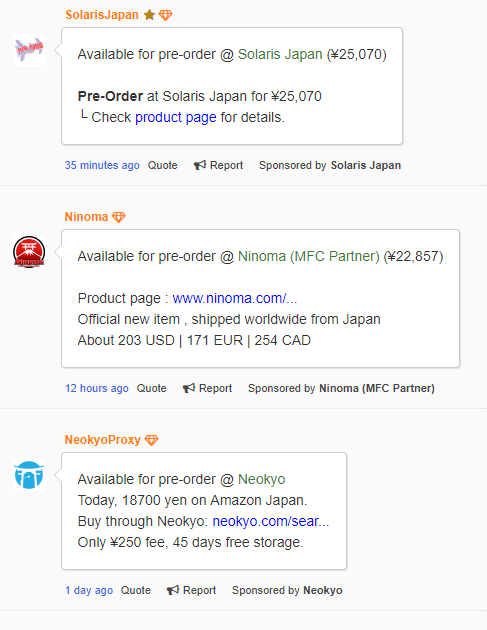Report the Ninoma comment
487x630 pixels.
pyautogui.click(x=207, y=388)
